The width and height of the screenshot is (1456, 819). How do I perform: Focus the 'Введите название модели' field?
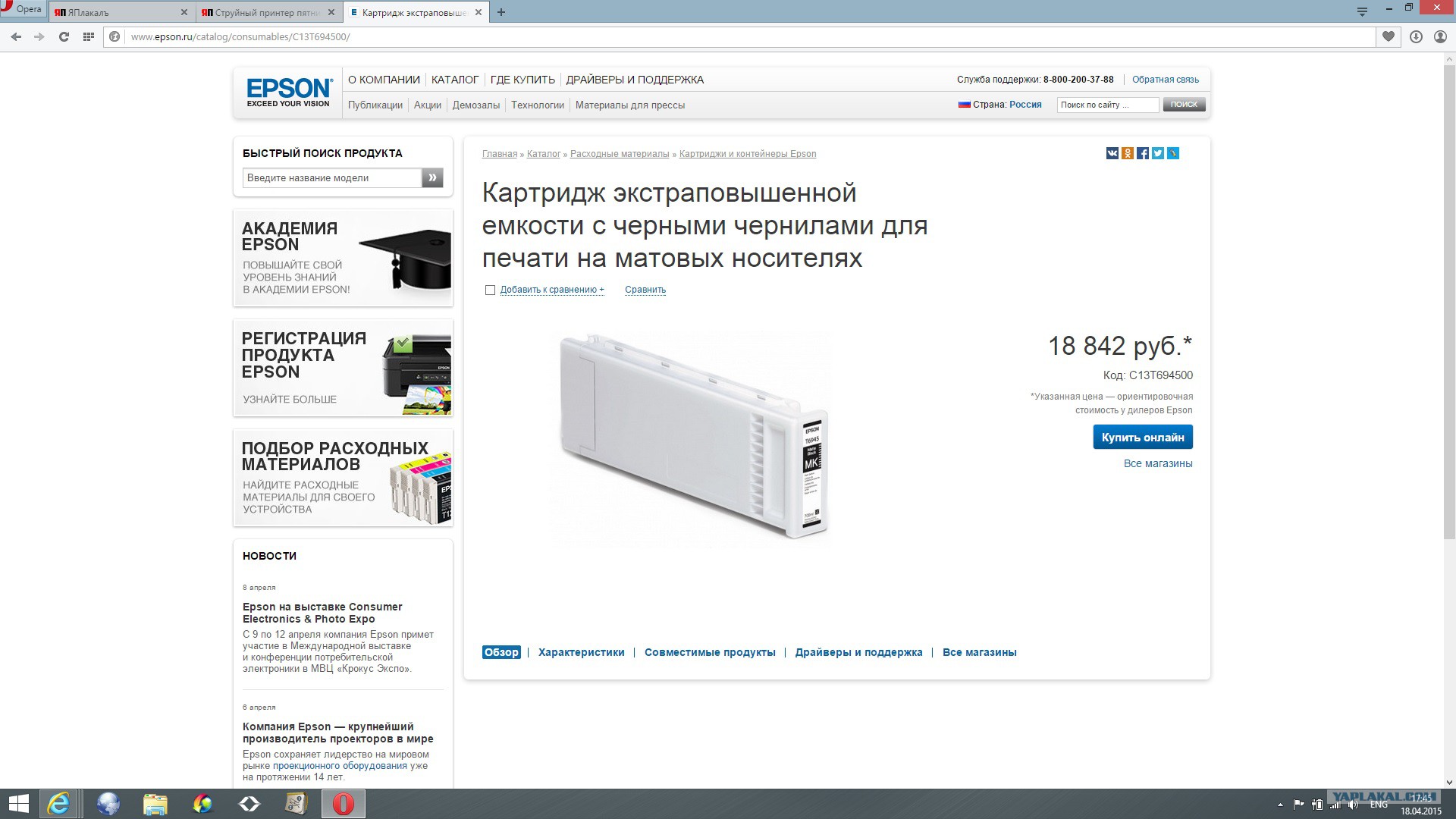point(332,177)
